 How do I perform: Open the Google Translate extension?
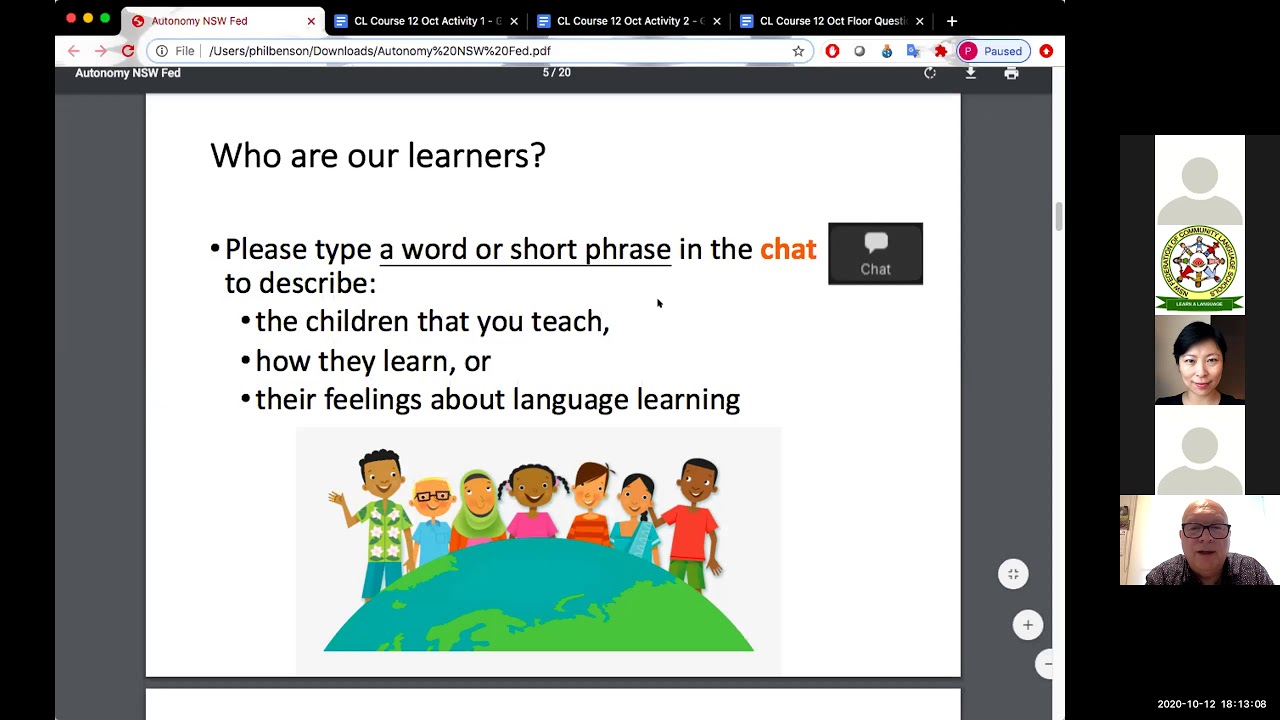point(913,51)
